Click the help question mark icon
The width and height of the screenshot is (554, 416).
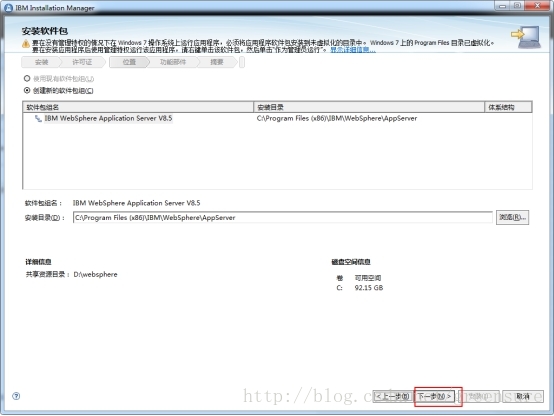click(16, 396)
